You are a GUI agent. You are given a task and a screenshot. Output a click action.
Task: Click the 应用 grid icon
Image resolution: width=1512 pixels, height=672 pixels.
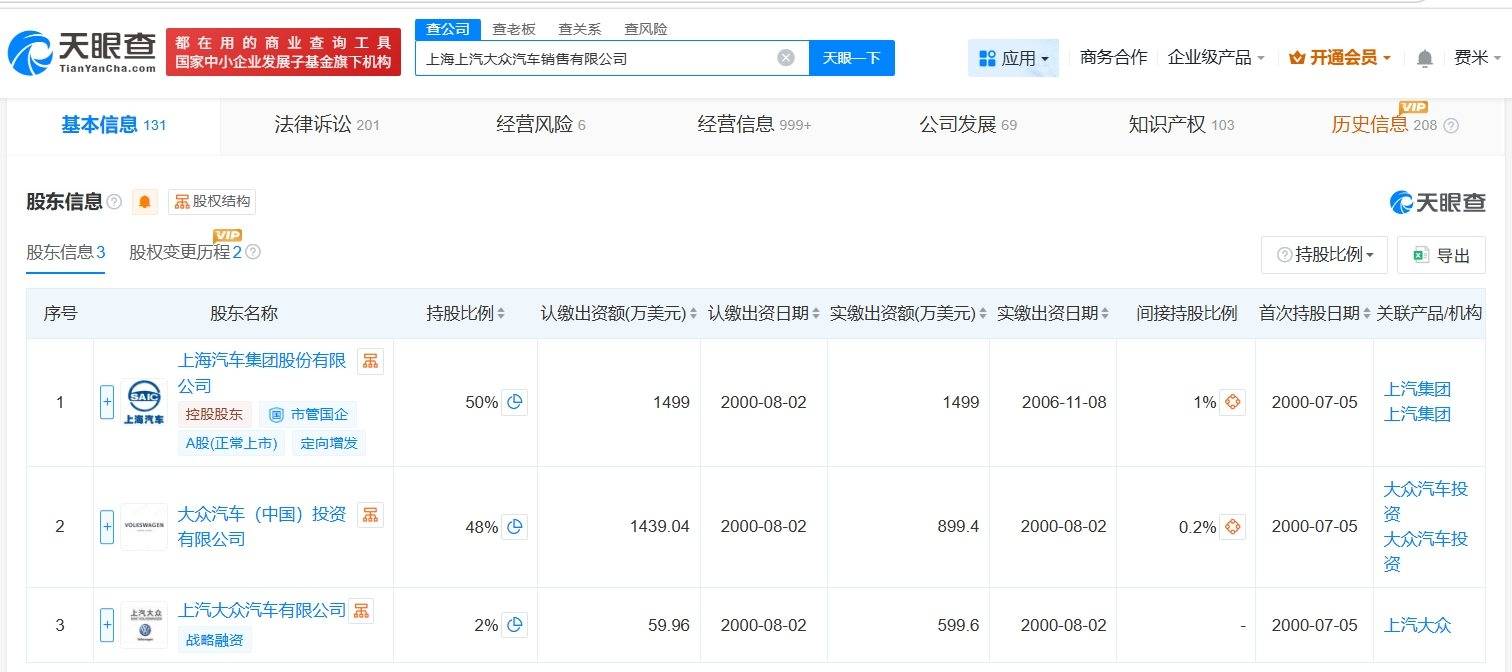(x=987, y=58)
